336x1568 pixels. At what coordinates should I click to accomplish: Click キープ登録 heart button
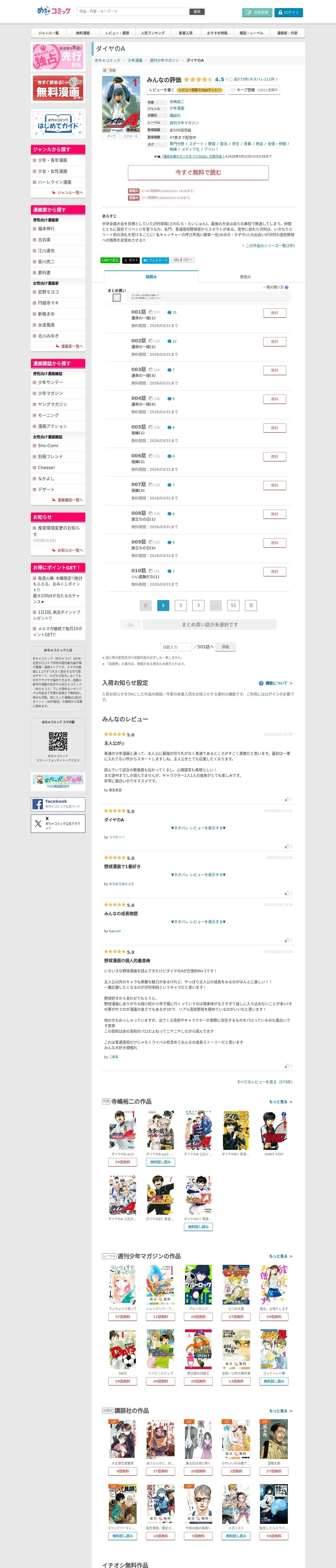tap(254, 90)
